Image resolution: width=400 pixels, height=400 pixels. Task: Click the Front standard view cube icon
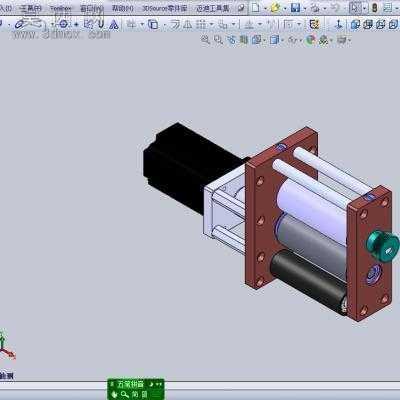click(355, 24)
